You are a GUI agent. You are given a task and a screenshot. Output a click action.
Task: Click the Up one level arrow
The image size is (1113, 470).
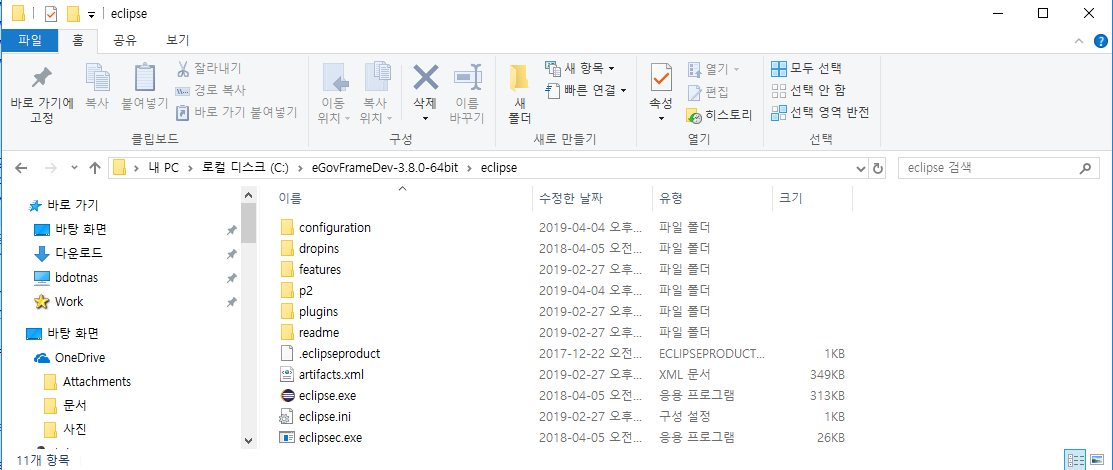tap(96, 168)
